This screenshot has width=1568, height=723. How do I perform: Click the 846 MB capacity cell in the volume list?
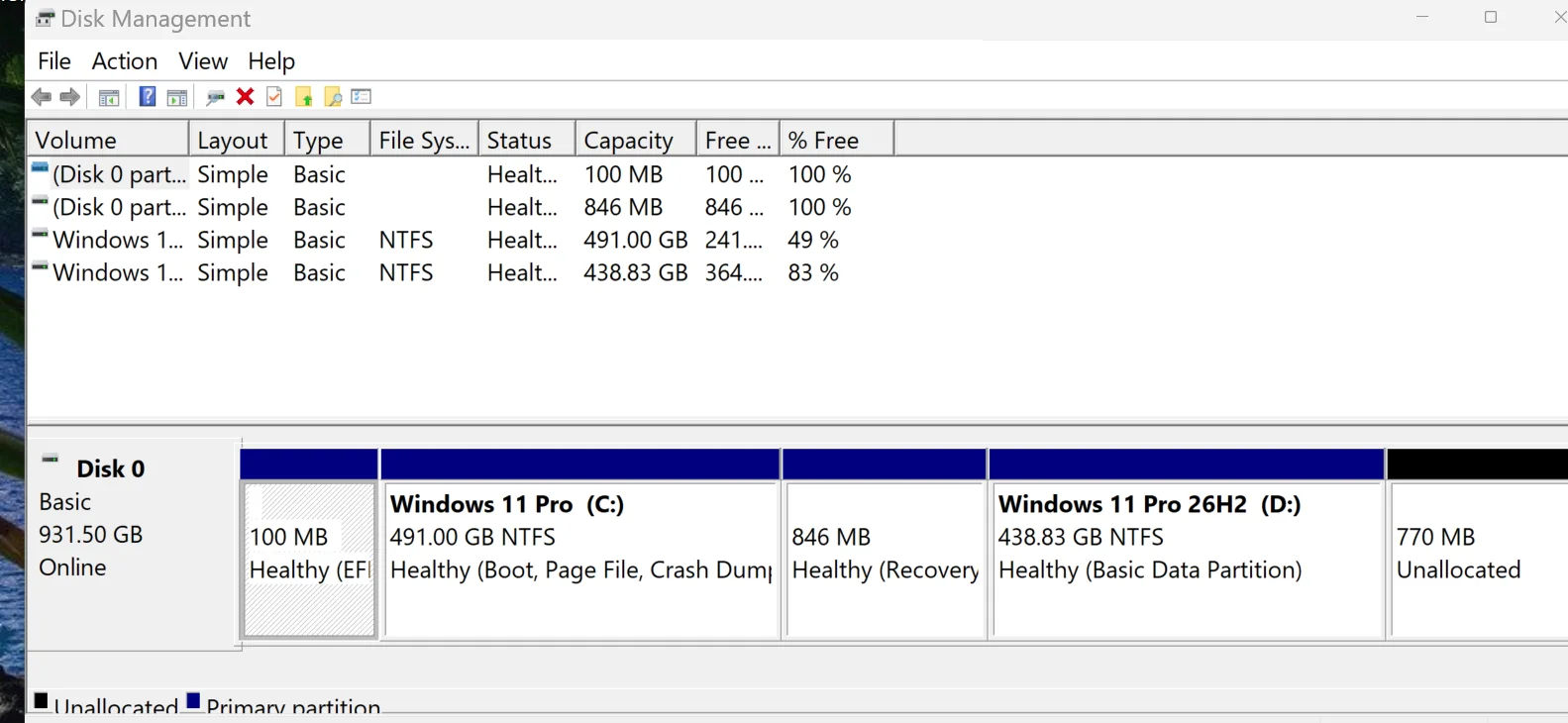coord(623,207)
